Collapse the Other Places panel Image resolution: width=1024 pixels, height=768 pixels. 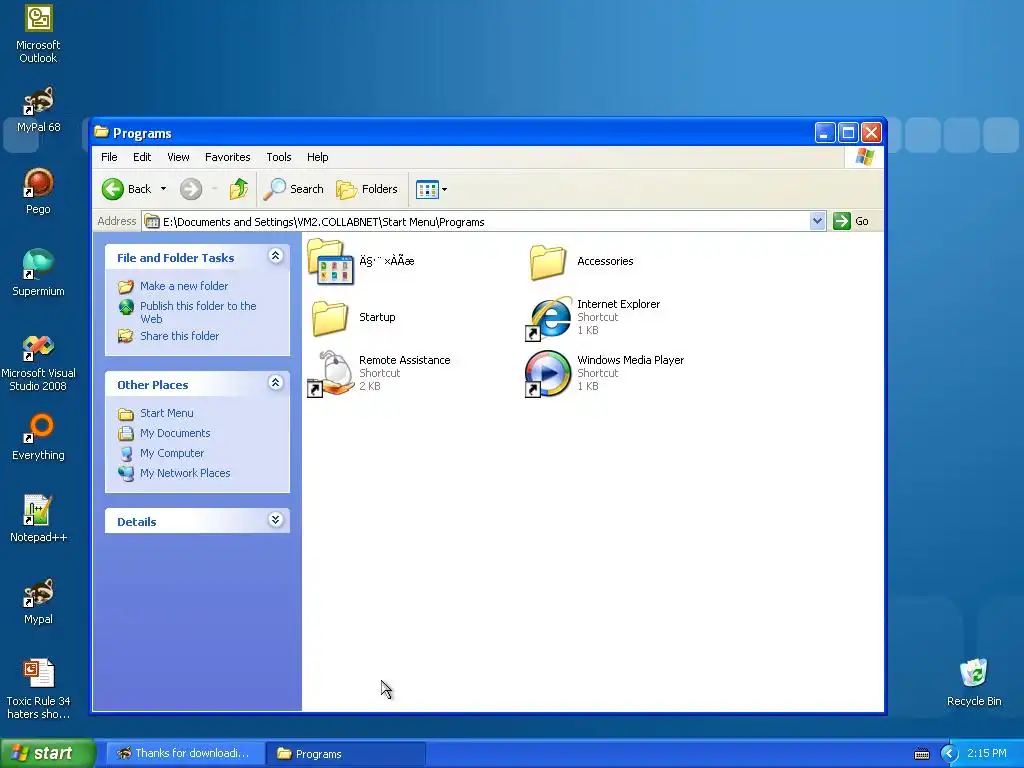(x=276, y=383)
